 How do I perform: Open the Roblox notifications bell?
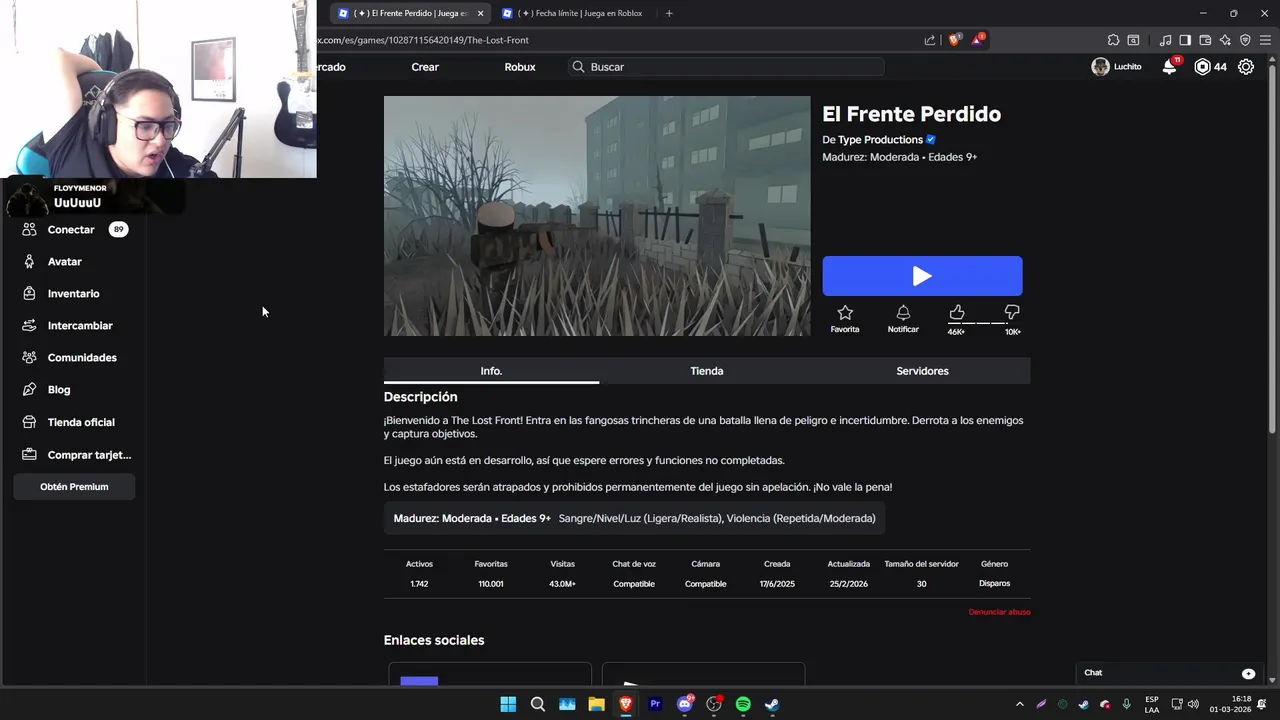tap(1169, 67)
